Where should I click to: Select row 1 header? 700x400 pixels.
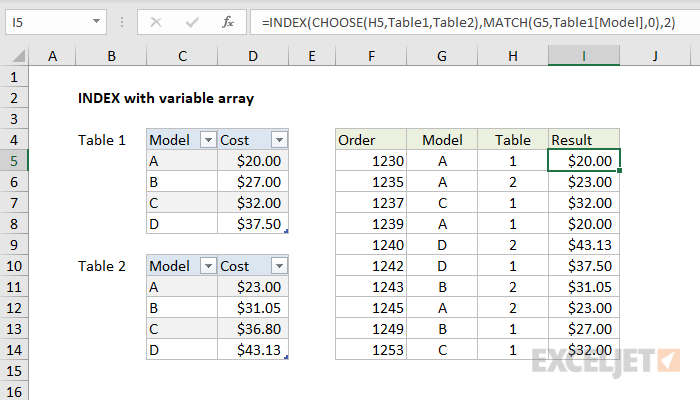pyautogui.click(x=14, y=77)
